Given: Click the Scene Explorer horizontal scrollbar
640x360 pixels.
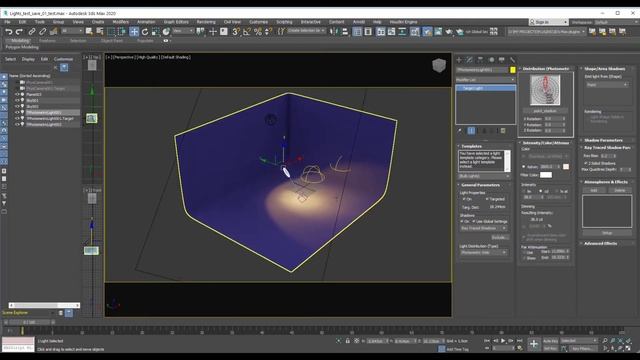Looking at the screenshot, I should 44,305.
